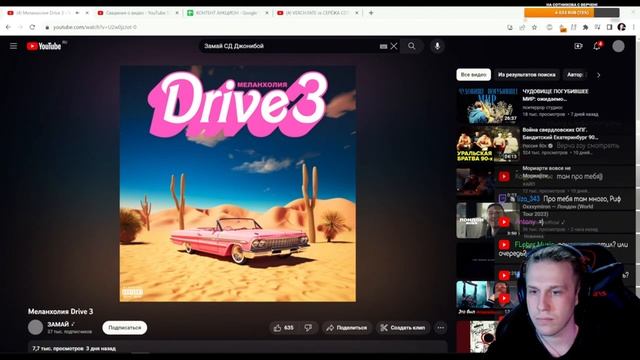Bookmark this page with the star
The width and height of the screenshot is (640, 360).
(534, 27)
